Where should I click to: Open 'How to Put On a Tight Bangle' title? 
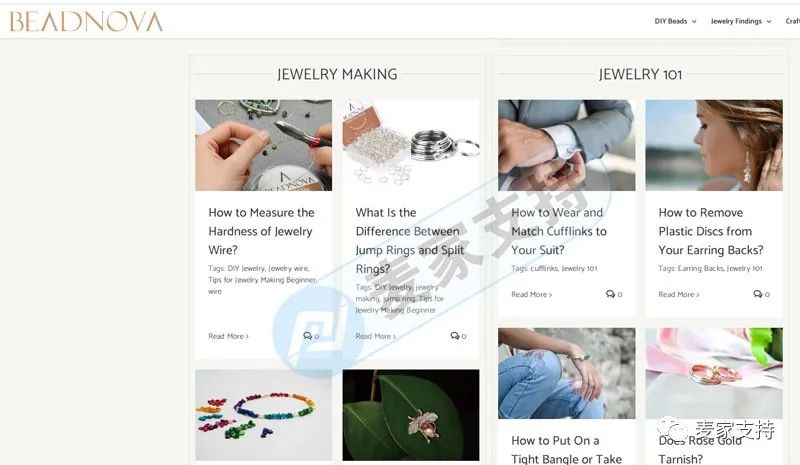(566, 450)
